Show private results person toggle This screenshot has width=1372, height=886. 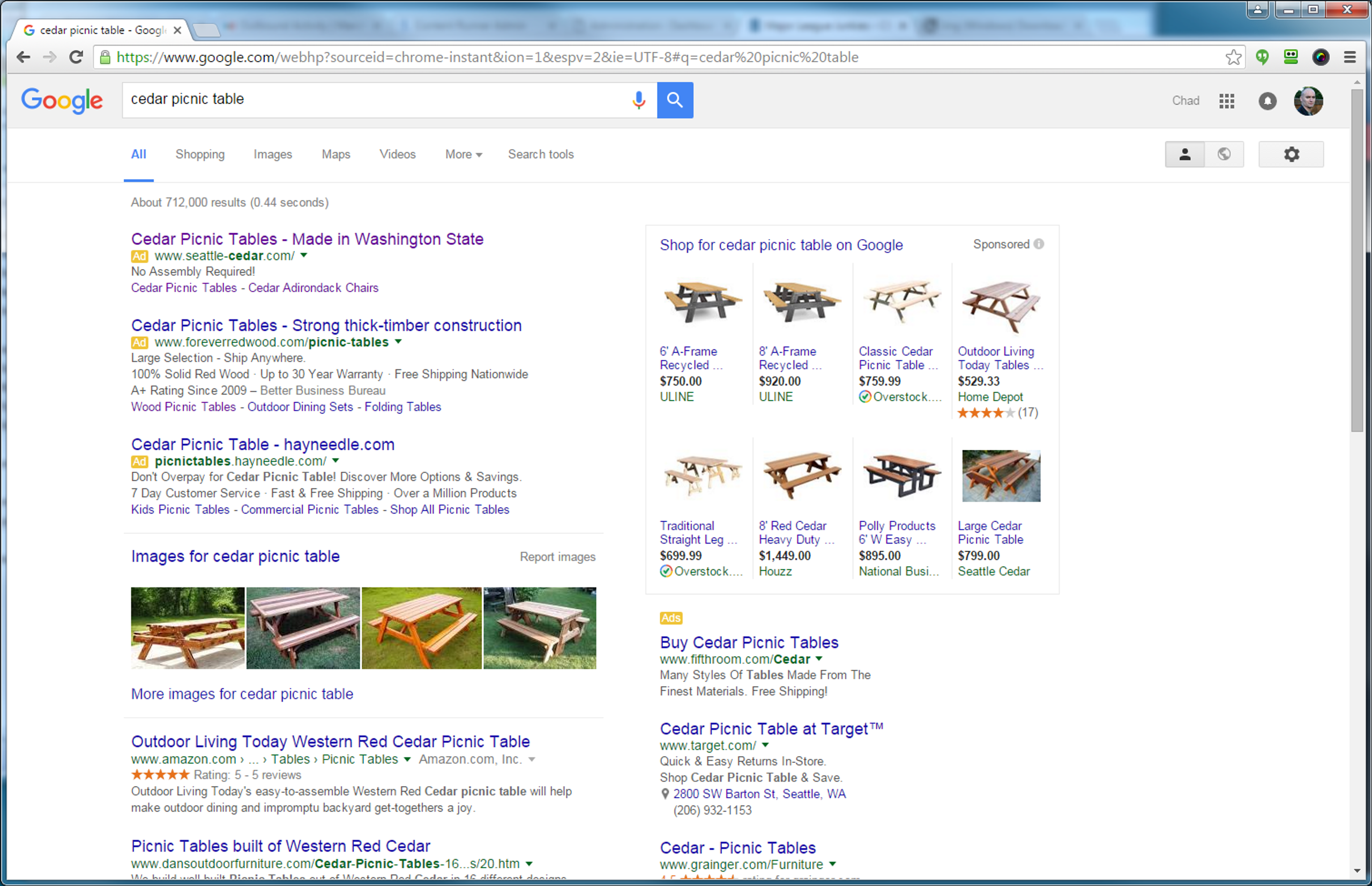coord(1184,154)
